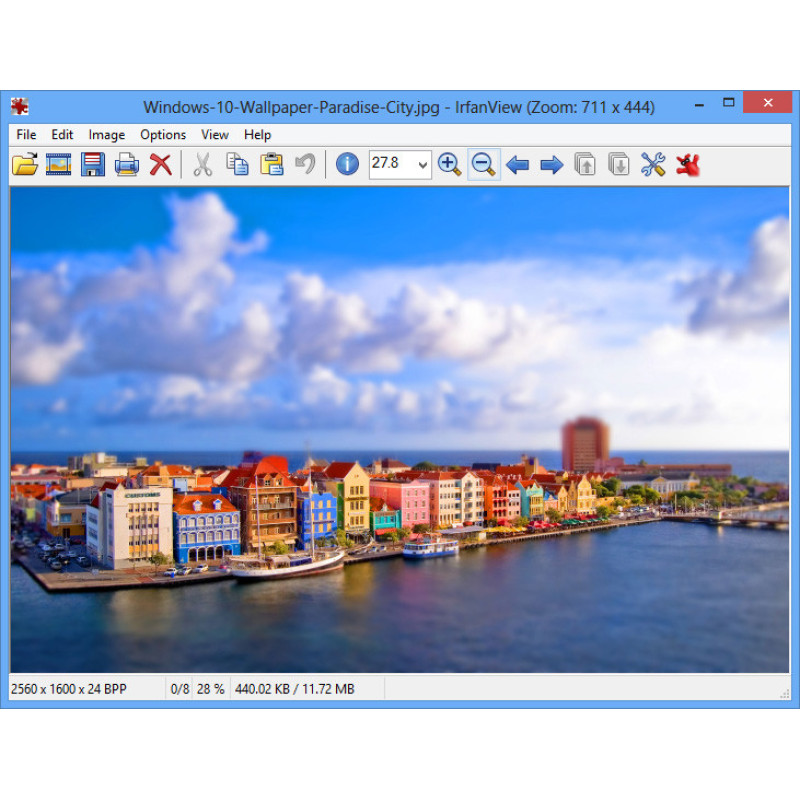Go to the previous image in the folder
The image size is (800, 800).
[x=517, y=165]
